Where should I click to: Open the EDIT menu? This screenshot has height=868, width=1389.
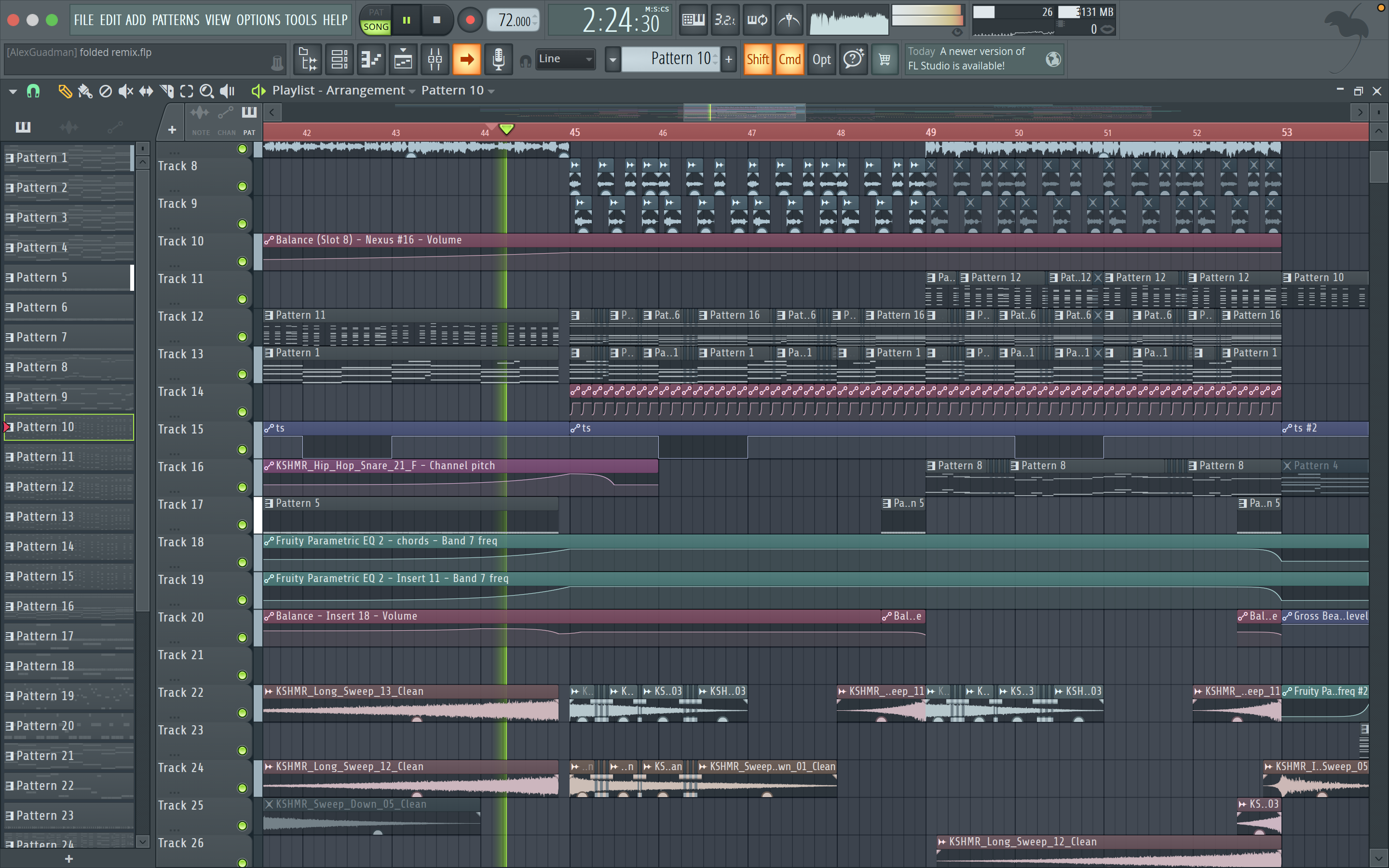tap(110, 20)
